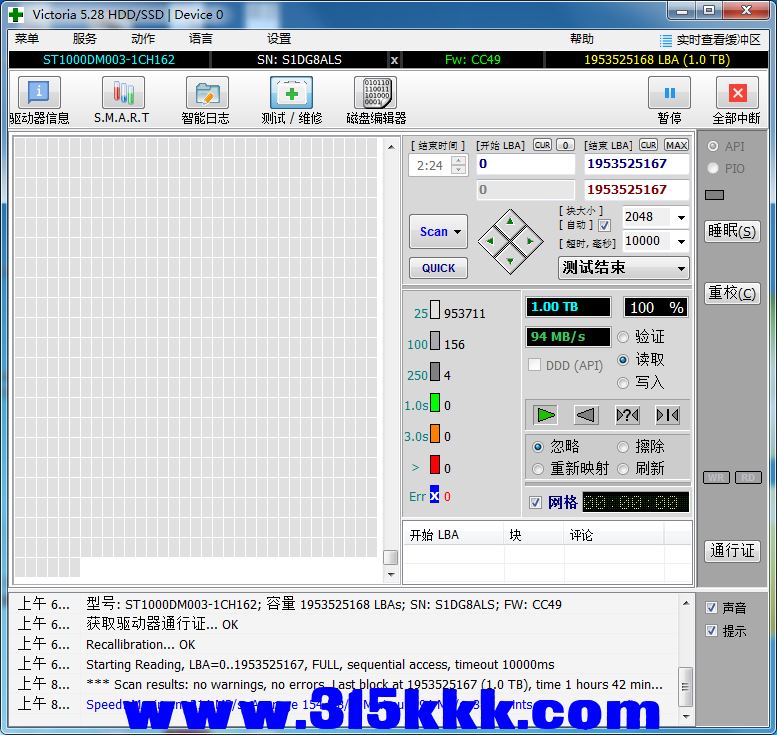The width and height of the screenshot is (777, 735).
Task: Click the green 1.0s block indicator
Action: 435,402
